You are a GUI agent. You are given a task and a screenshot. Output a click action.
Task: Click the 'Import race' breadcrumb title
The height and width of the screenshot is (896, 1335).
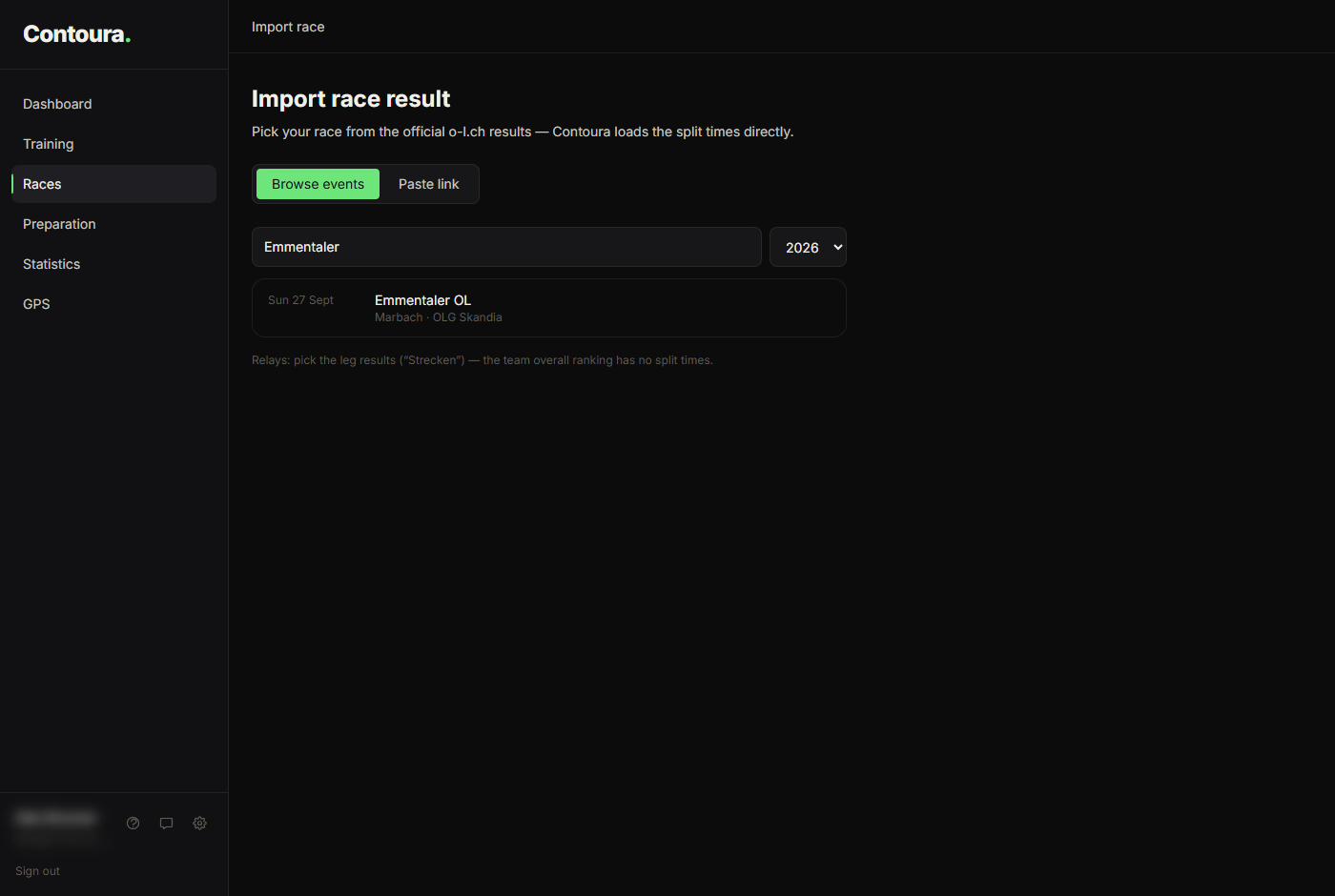288,27
